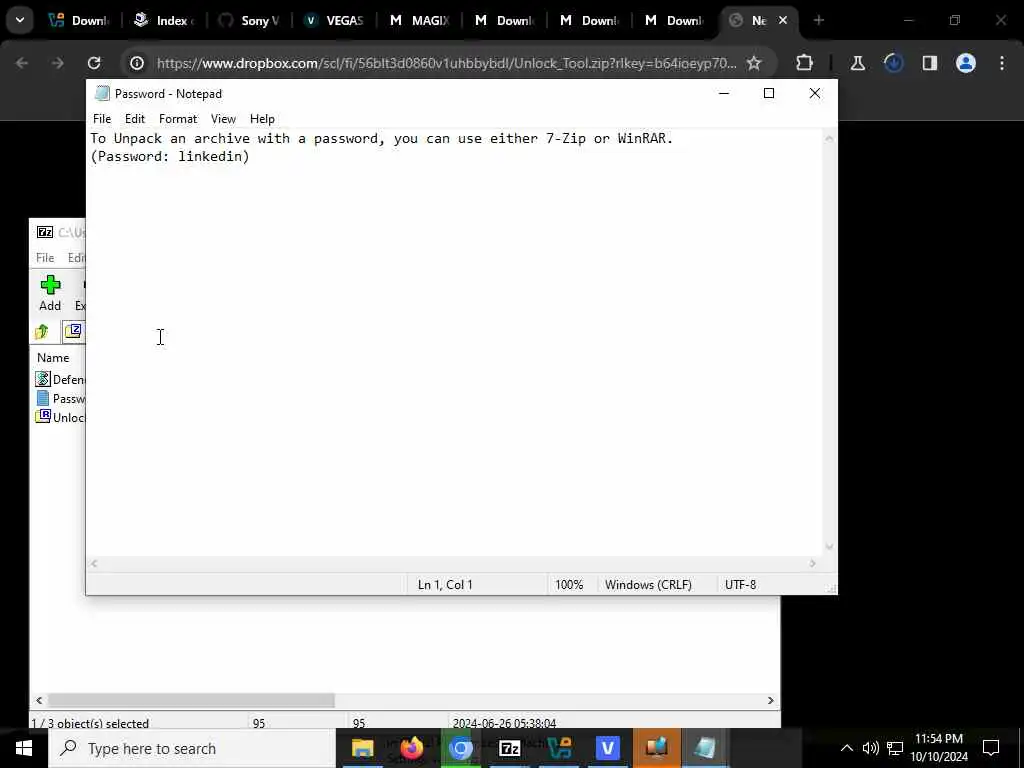Select the Defen… file in 7-Zip list

tap(60, 379)
